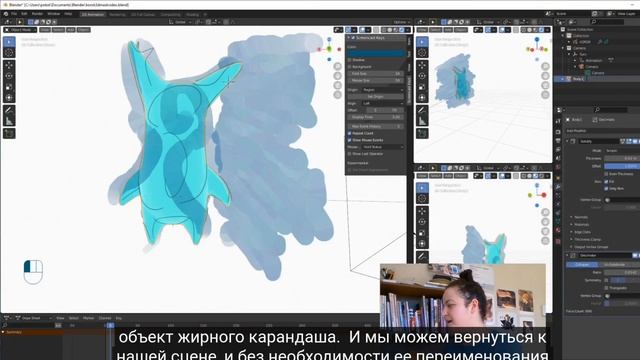The width and height of the screenshot is (640, 360).
Task: Toggle the Only Rim checkbox
Action: click(x=606, y=189)
